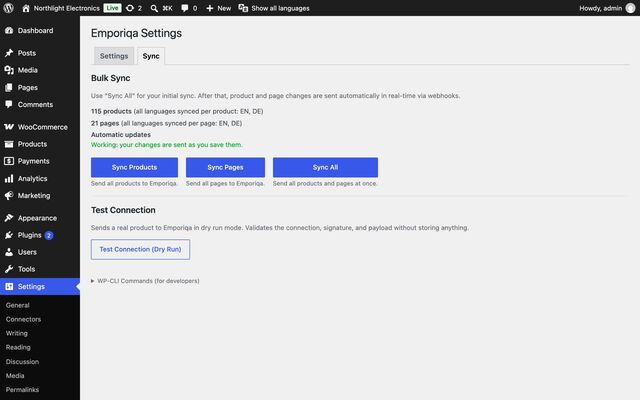Click the Marketing megaphone icon
The image size is (640, 400).
[x=9, y=196]
